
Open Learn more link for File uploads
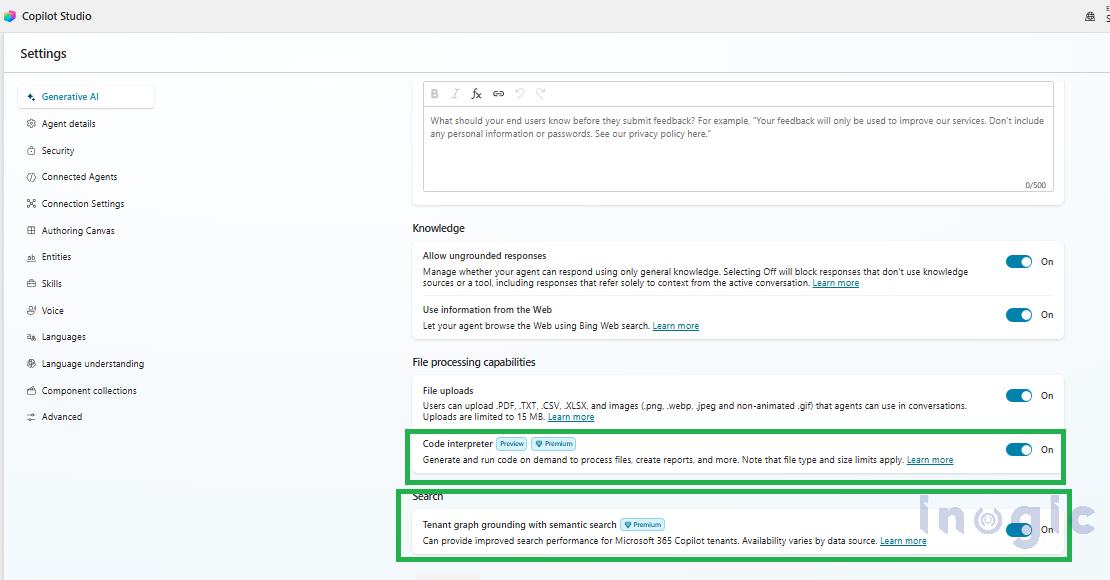(x=571, y=417)
